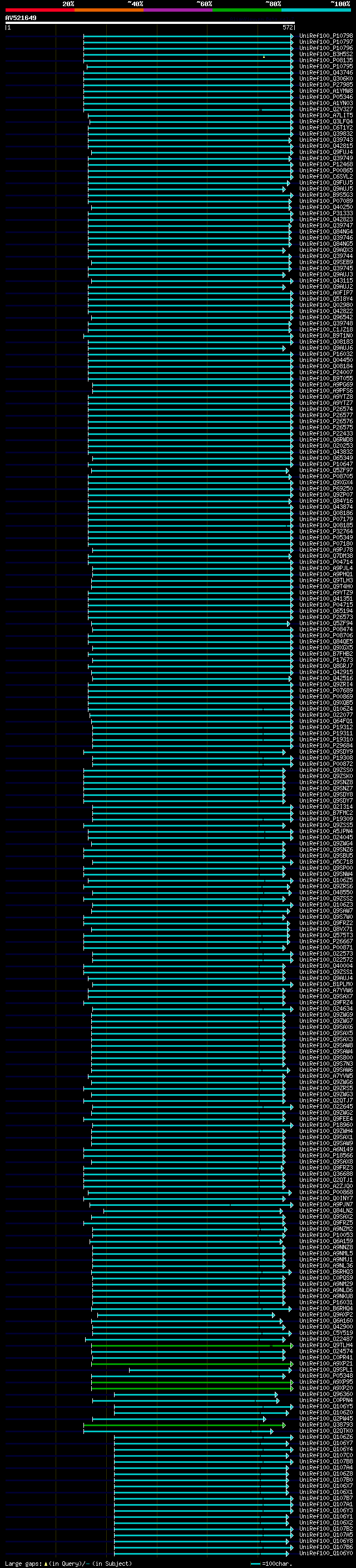Image resolution: width=356 pixels, height=1568 pixels.
Task: Click the =100char. scale key
Action: click(x=271, y=1563)
